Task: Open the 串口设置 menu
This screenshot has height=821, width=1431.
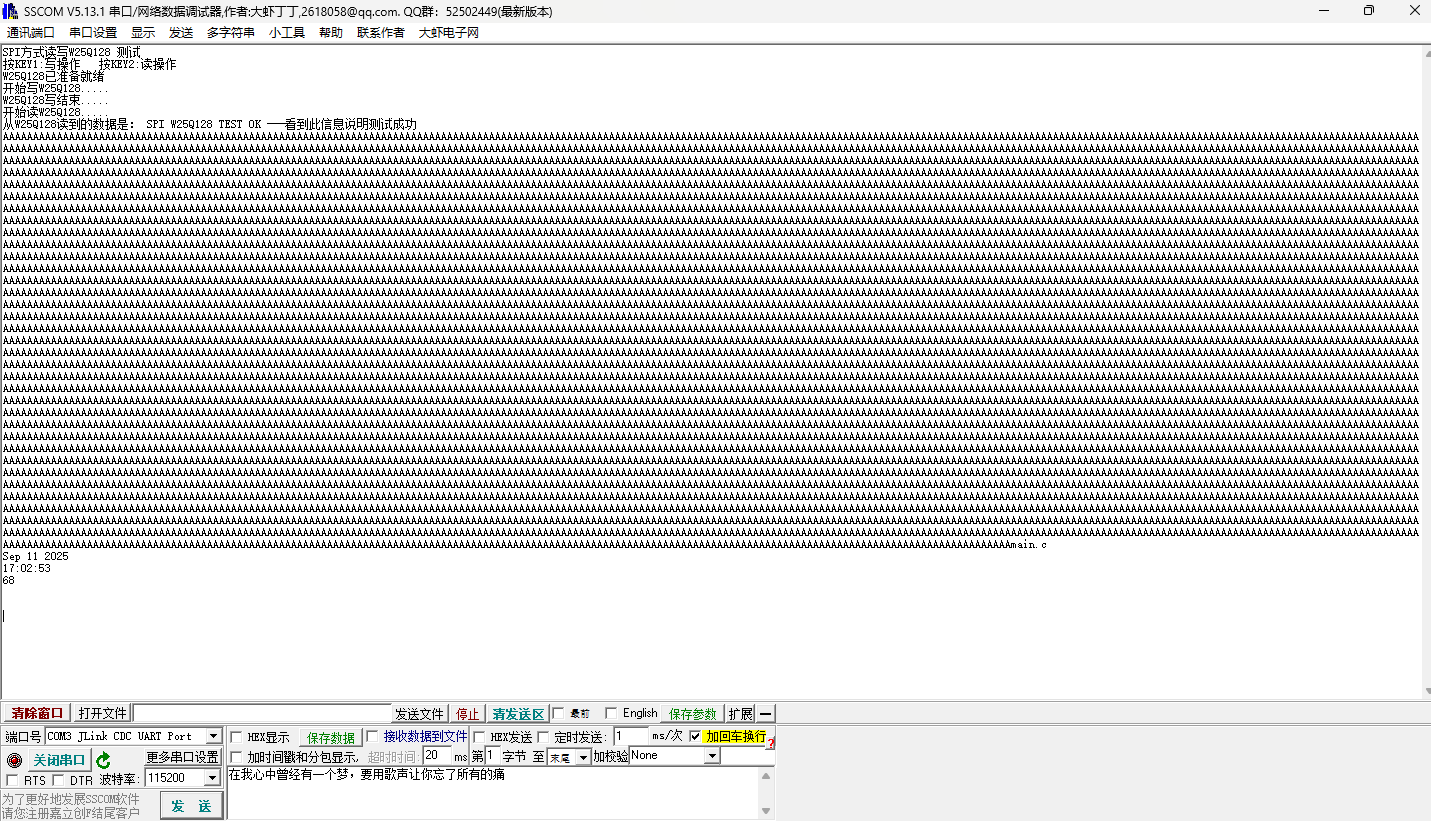Action: point(93,32)
